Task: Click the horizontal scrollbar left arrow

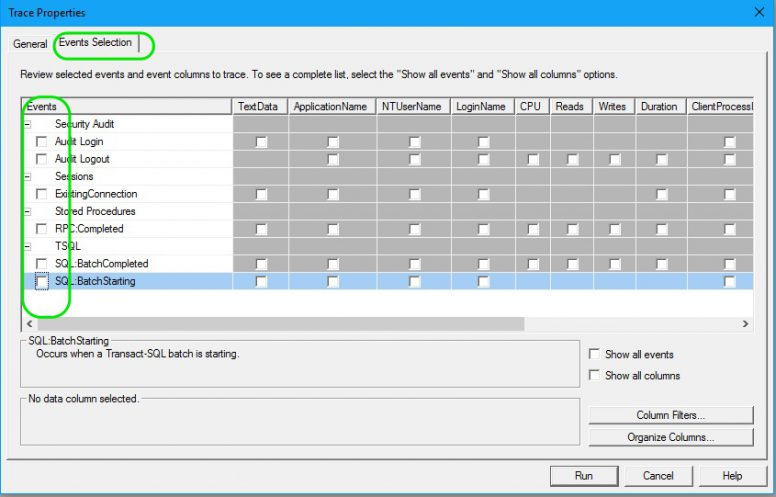Action: pyautogui.click(x=30, y=324)
